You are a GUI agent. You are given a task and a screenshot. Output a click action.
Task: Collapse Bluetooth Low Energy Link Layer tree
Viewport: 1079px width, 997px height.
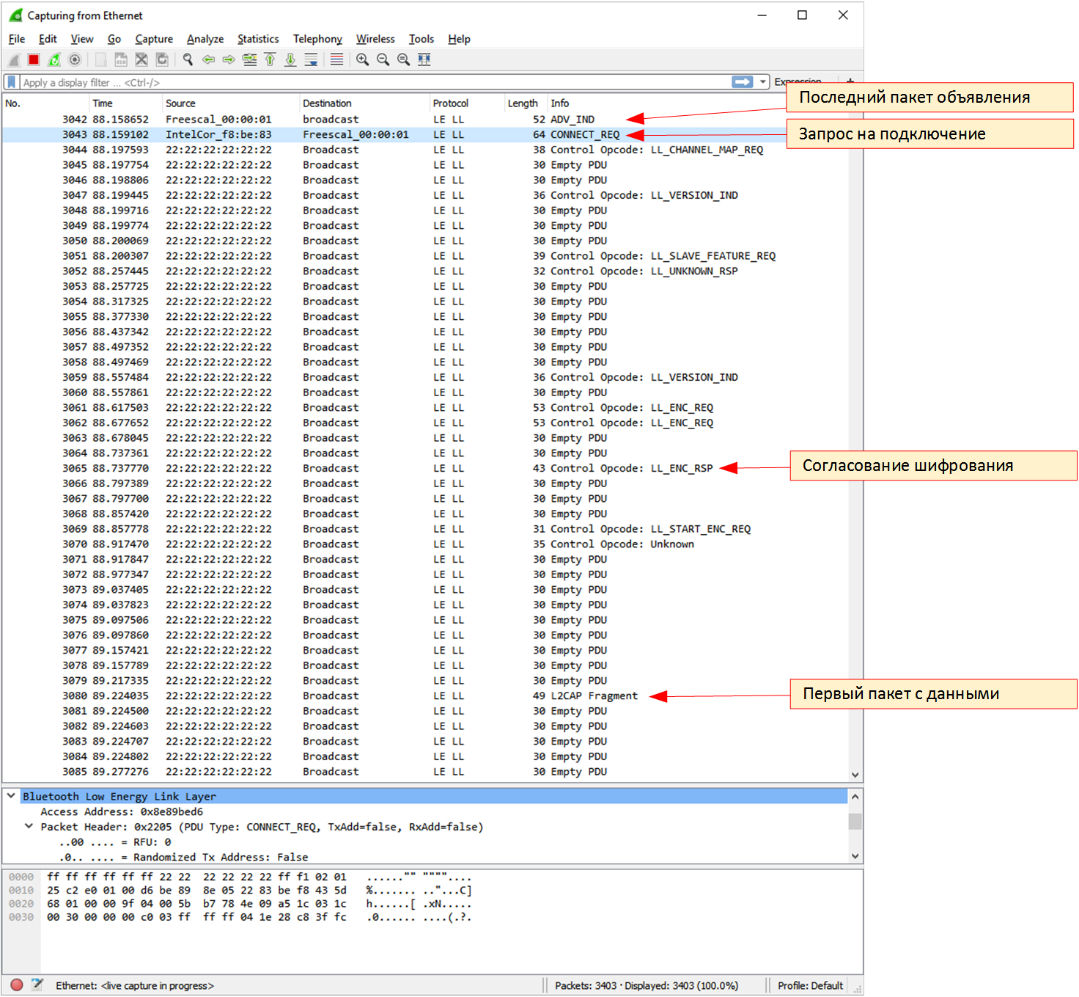click(11, 795)
